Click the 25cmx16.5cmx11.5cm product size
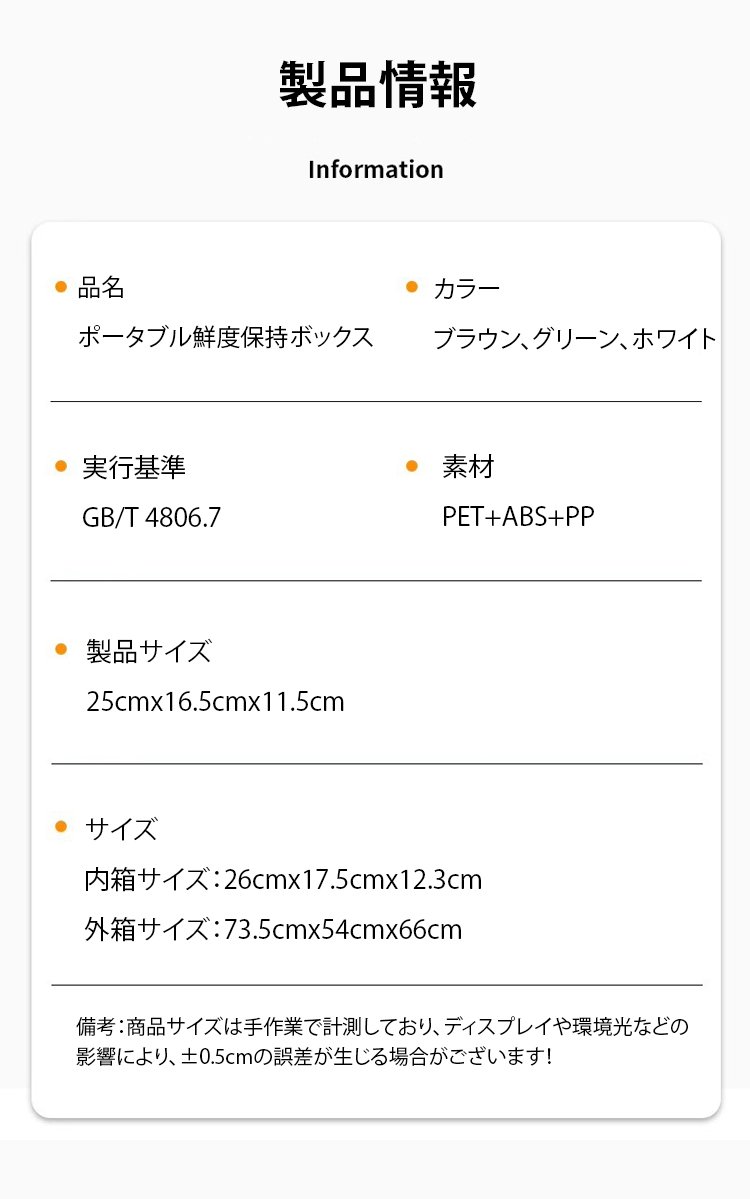The width and height of the screenshot is (750, 1199). click(215, 702)
